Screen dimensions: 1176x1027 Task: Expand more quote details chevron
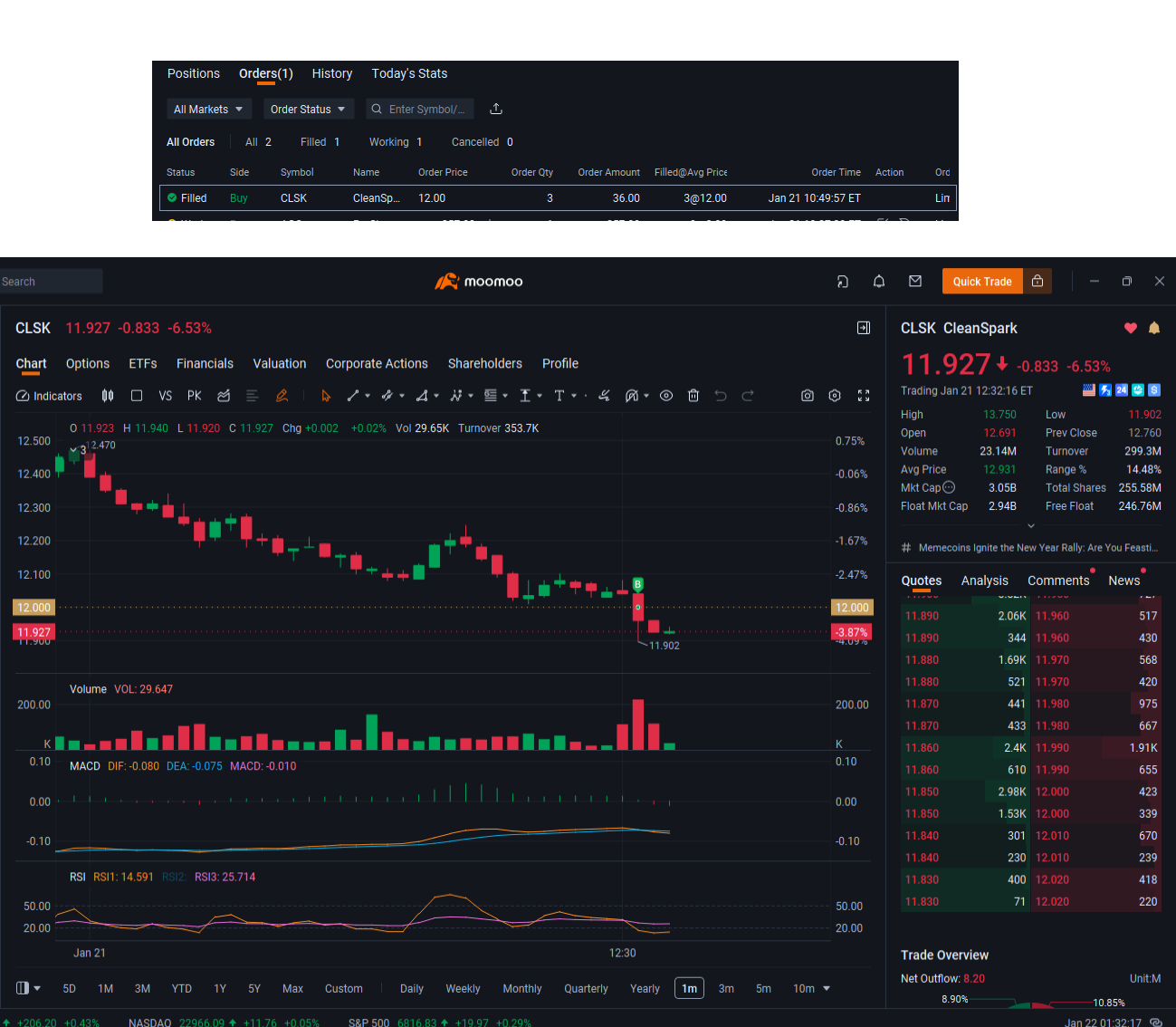1030,525
